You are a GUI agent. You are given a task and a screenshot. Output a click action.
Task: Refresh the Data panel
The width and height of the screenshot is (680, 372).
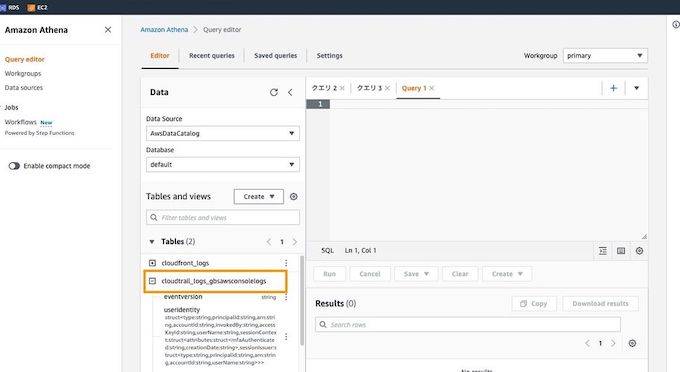pyautogui.click(x=274, y=92)
